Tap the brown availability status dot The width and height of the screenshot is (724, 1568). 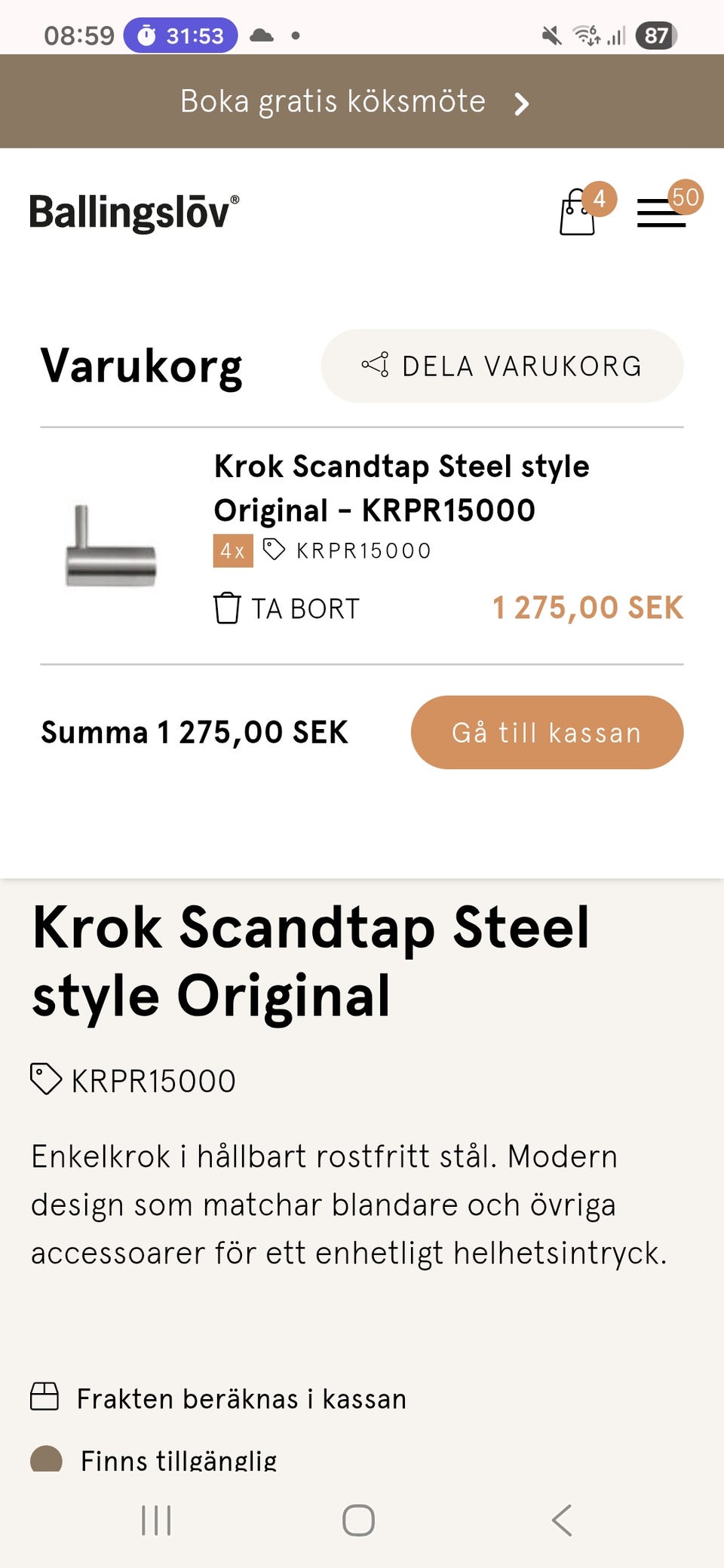[x=46, y=1458]
